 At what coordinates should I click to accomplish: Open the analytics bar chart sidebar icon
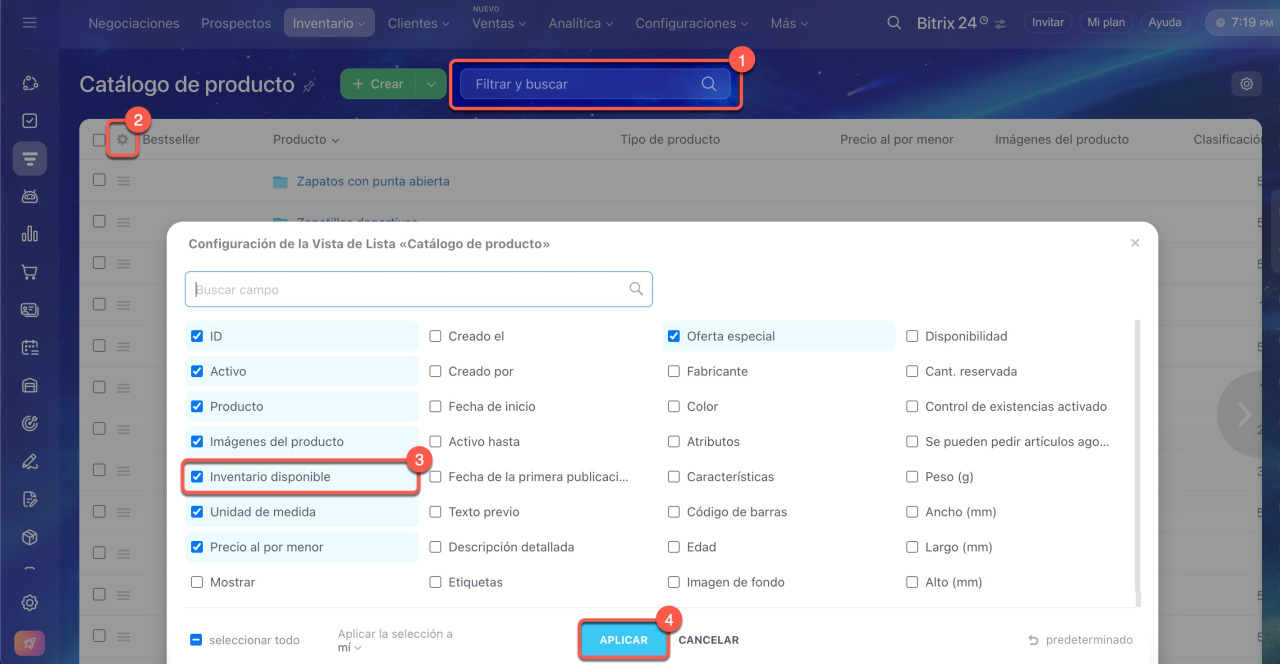click(30, 234)
